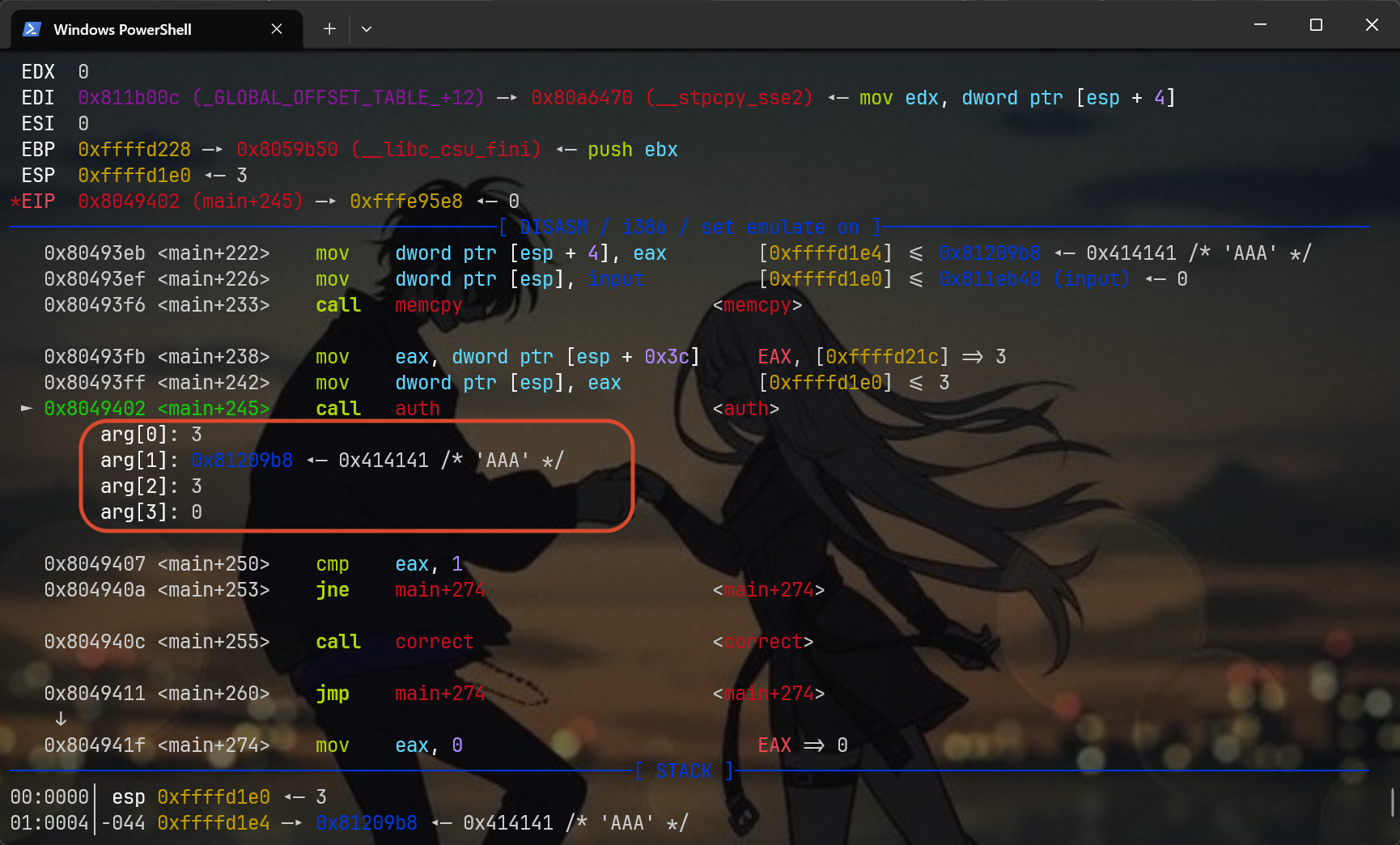Click the cmp instruction mnemonic

[333, 564]
